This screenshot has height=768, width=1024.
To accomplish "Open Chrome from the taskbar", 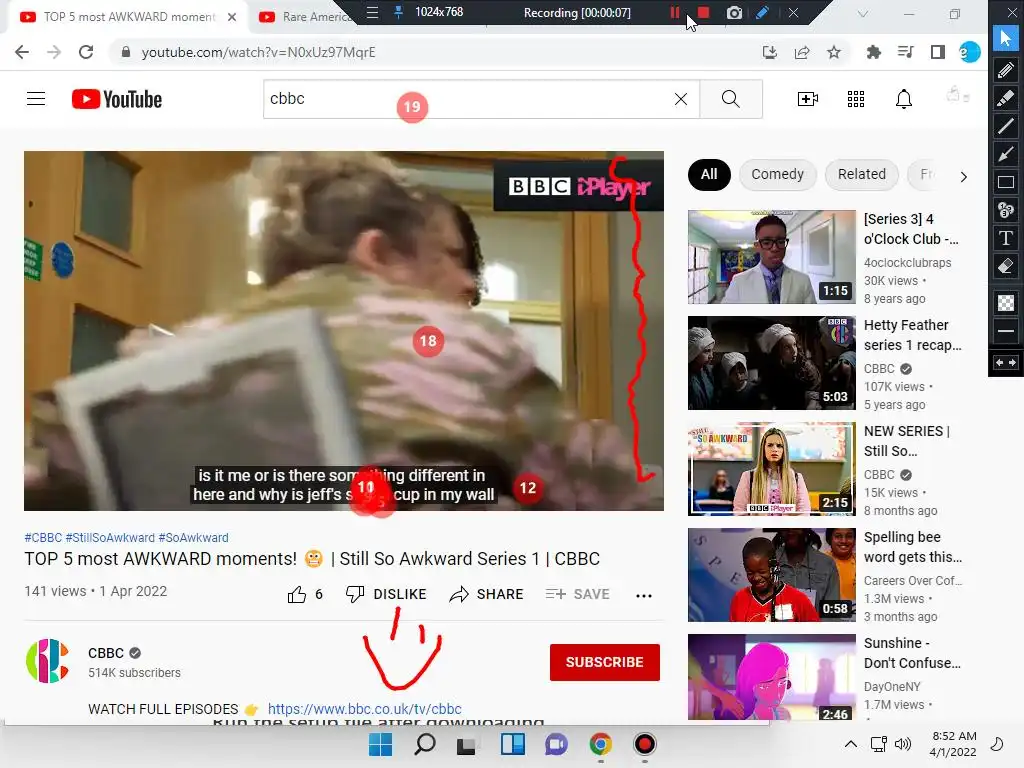I will tap(600, 744).
